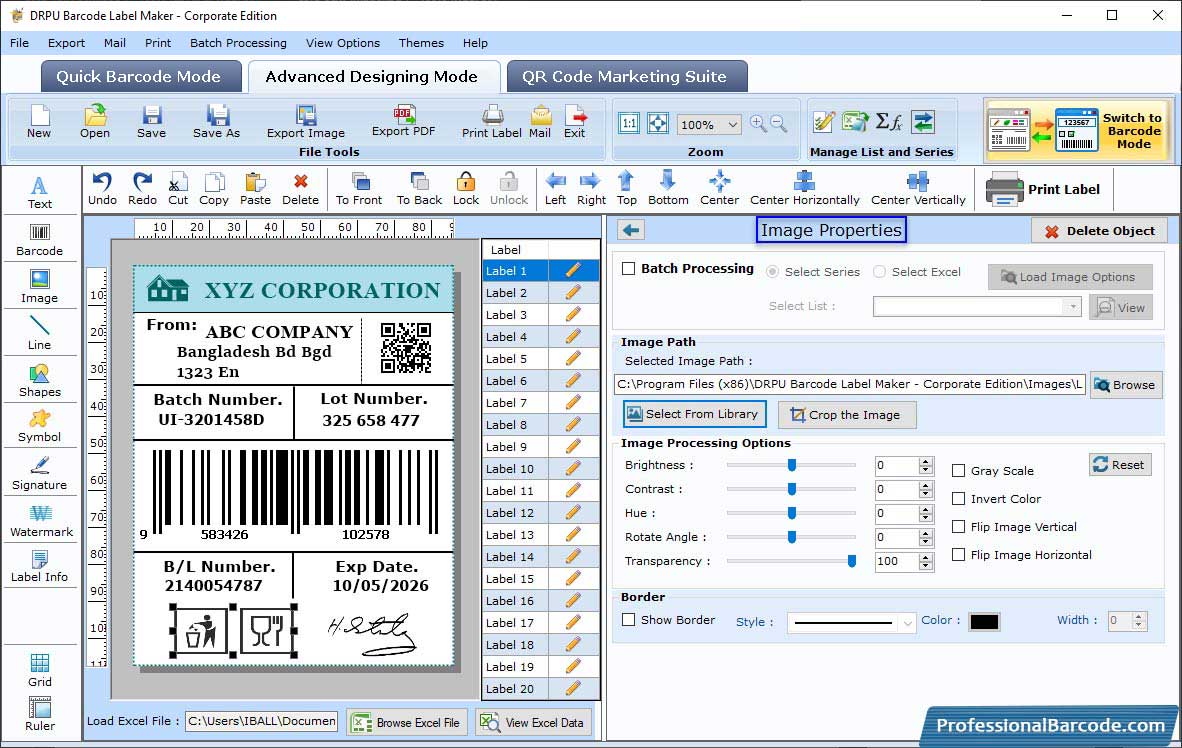Click Select From Library button

pos(694,414)
